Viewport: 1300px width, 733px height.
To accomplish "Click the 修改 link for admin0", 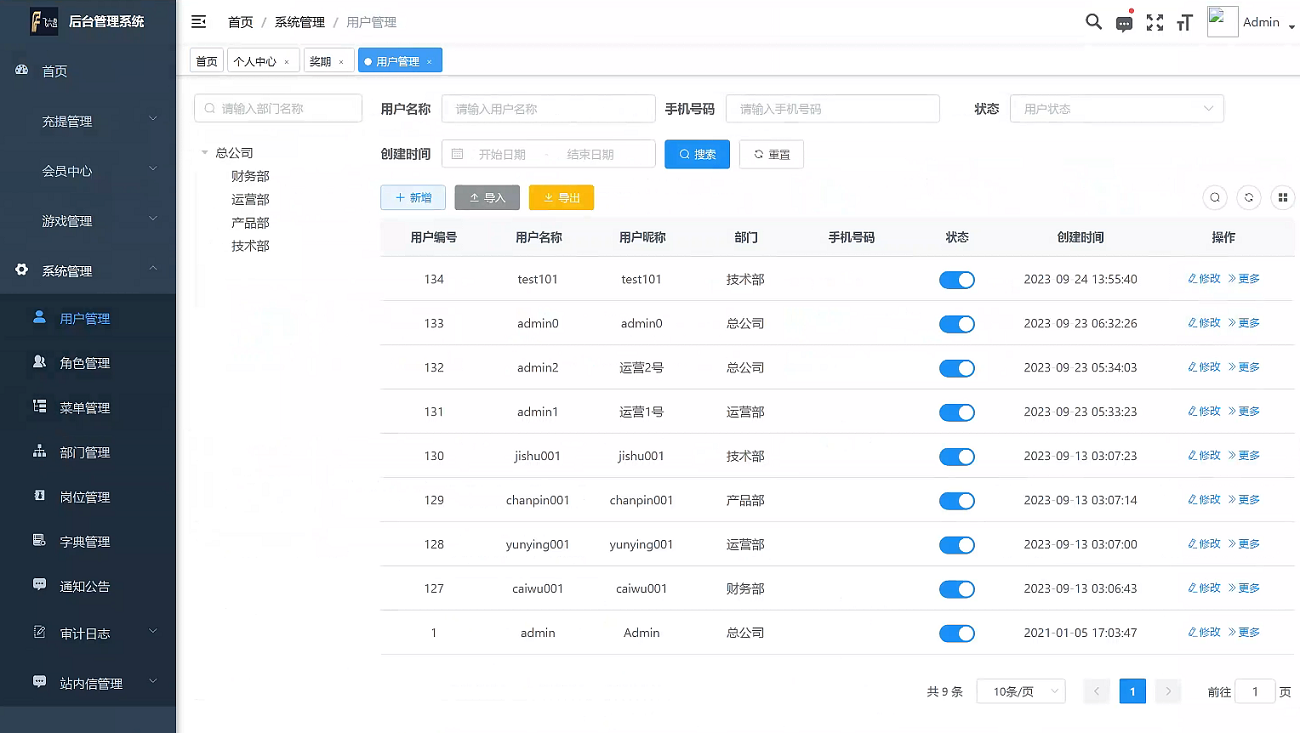I will coord(1204,323).
